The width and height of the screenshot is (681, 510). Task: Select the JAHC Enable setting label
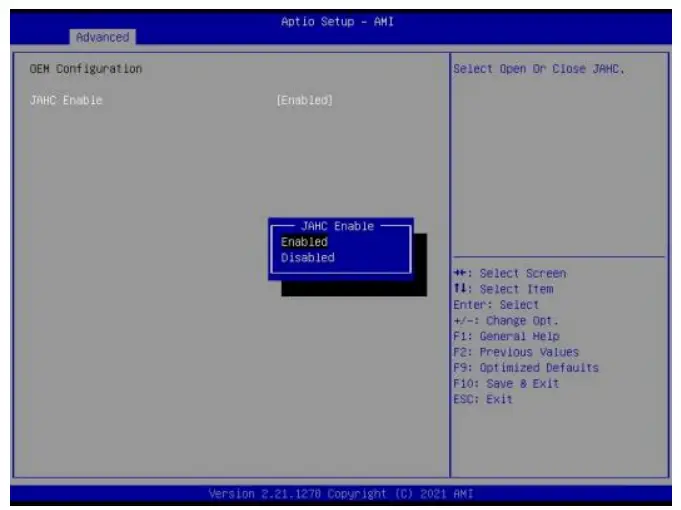[66, 100]
